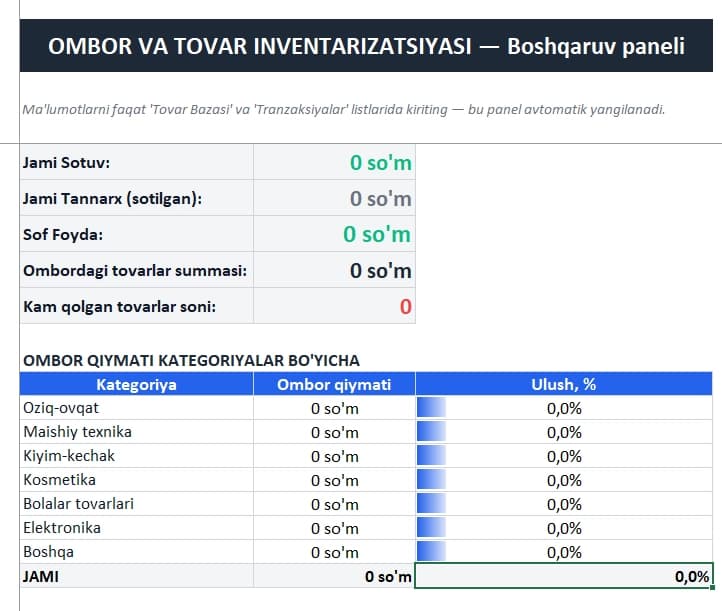
Task: Select the 'Kosmetika' category cell
Action: (x=137, y=480)
